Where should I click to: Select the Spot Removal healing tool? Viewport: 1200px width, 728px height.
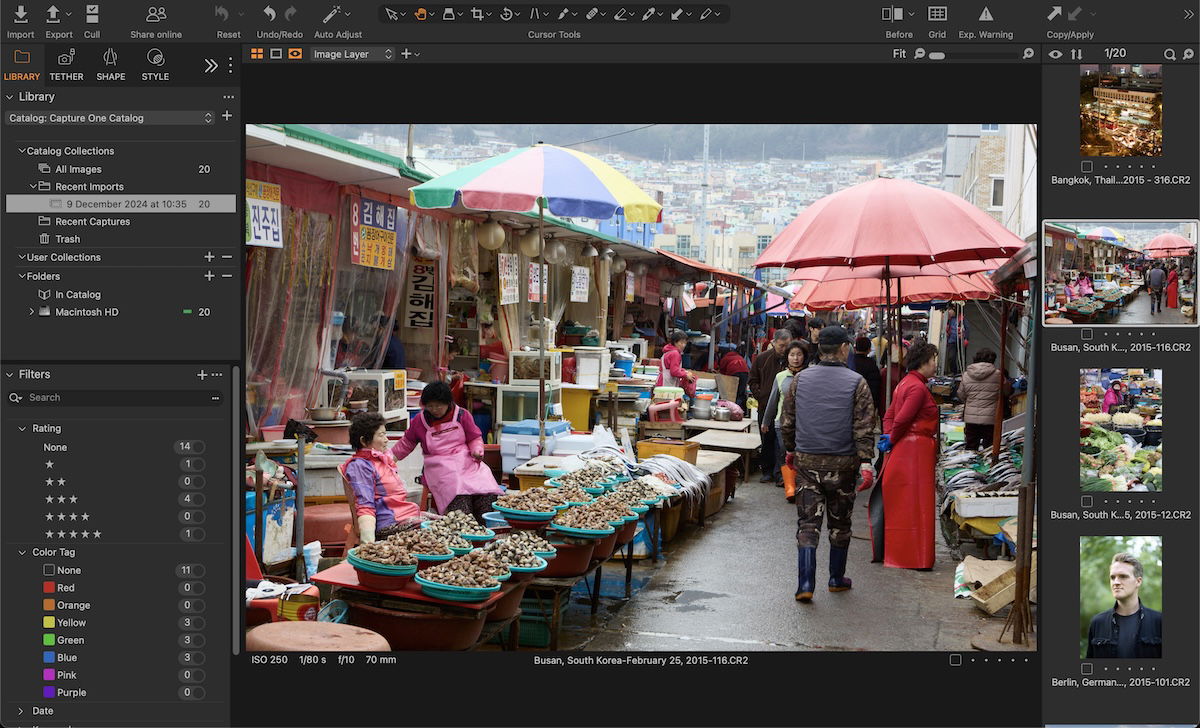pyautogui.click(x=594, y=13)
